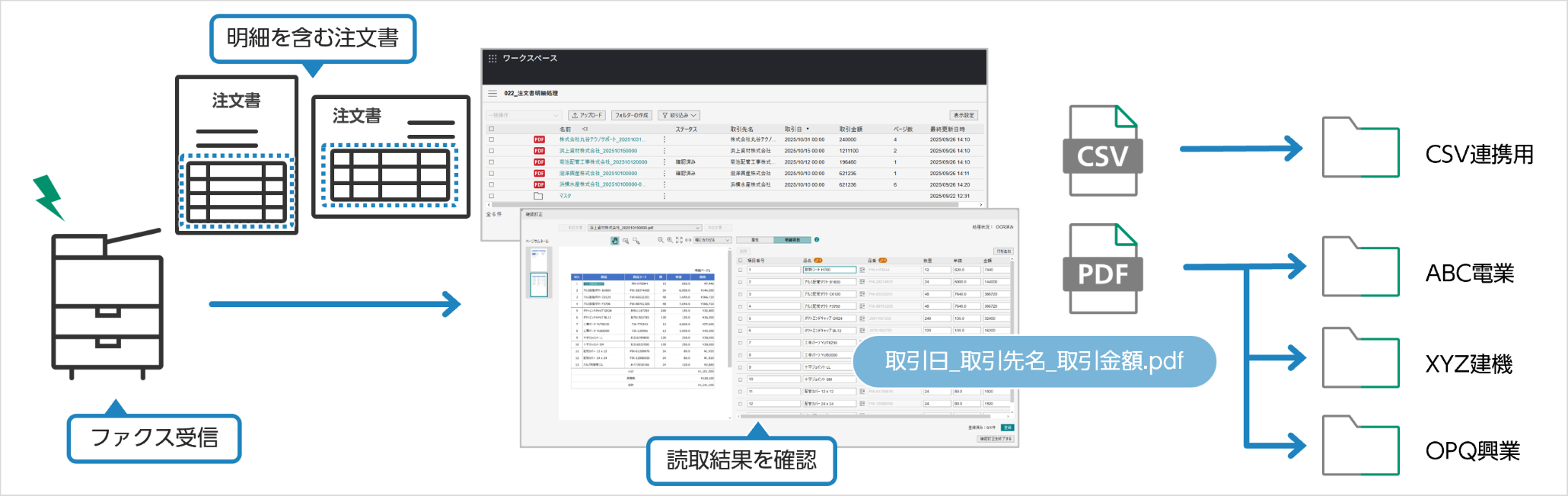
Task: Click the 表示設定 button
Action: [x=964, y=116]
